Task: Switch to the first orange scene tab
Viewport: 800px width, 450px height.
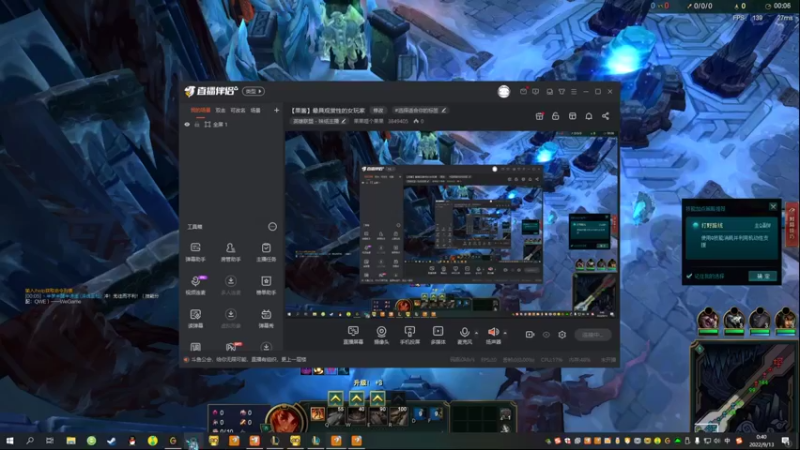Action: [201, 110]
